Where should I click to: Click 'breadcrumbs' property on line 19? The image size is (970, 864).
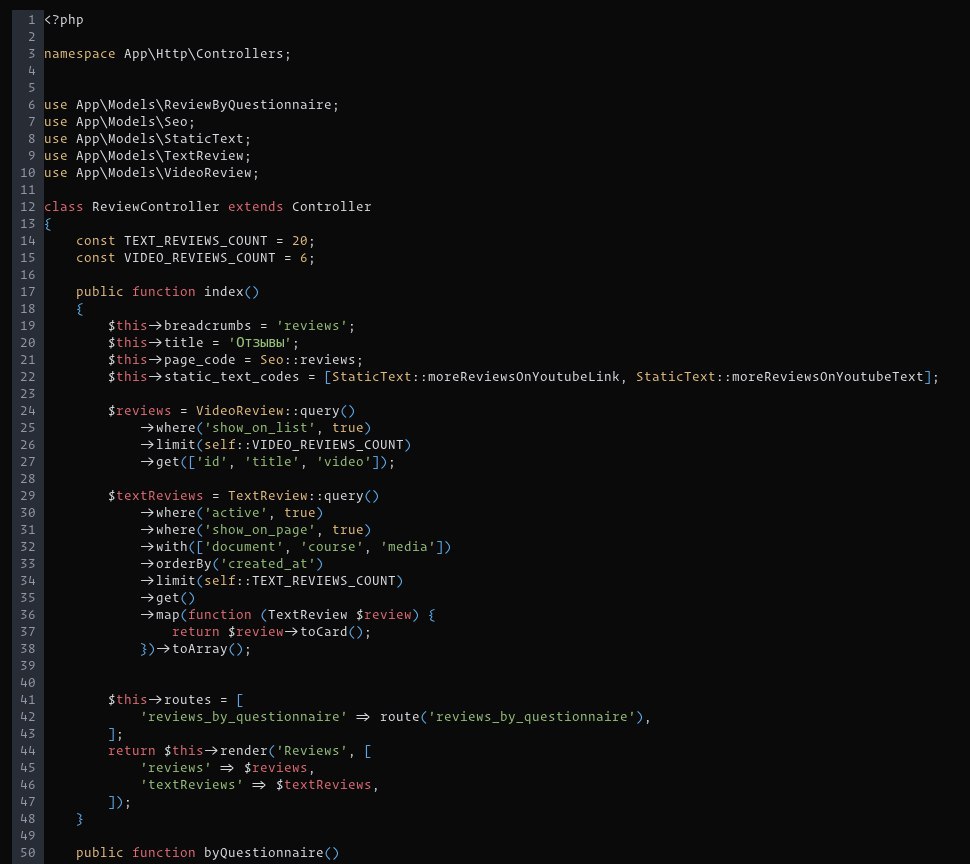click(207, 326)
